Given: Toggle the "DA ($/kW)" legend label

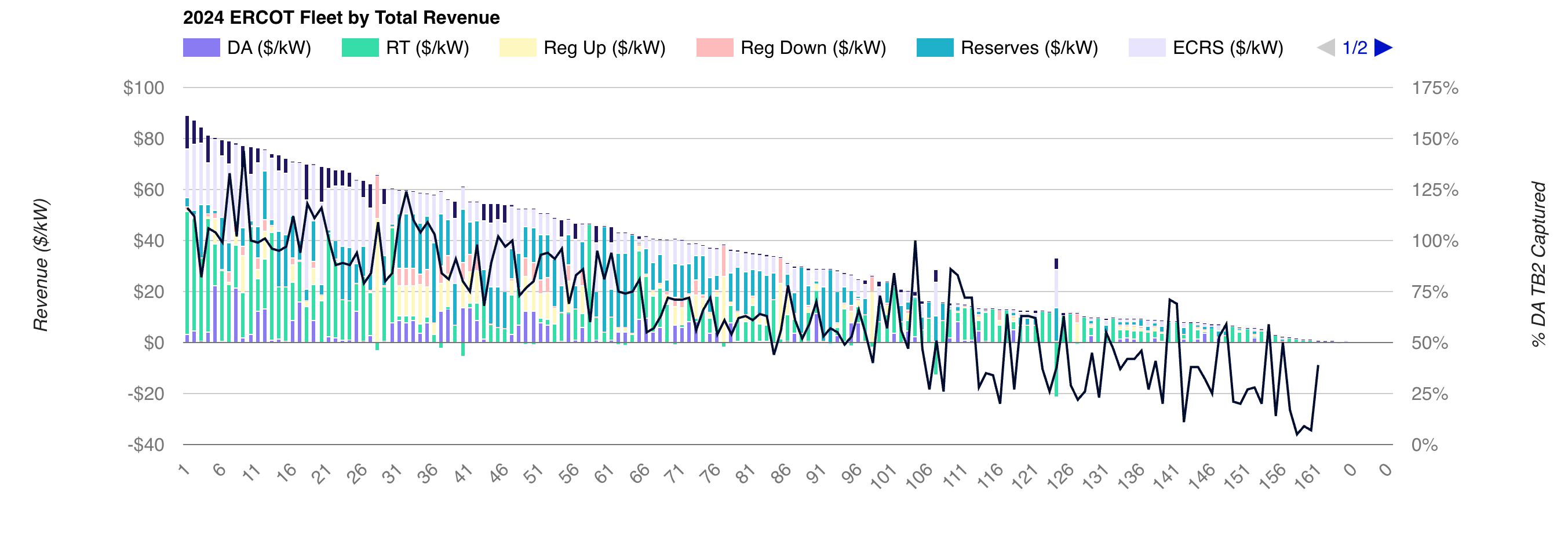Looking at the screenshot, I should pyautogui.click(x=269, y=48).
